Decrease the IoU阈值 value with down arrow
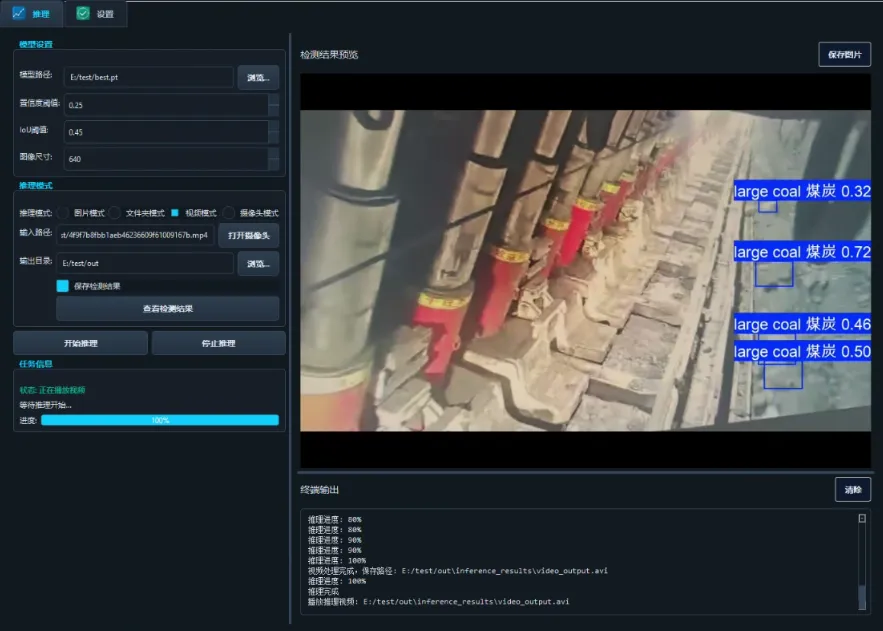883x631 pixels. click(x=274, y=137)
